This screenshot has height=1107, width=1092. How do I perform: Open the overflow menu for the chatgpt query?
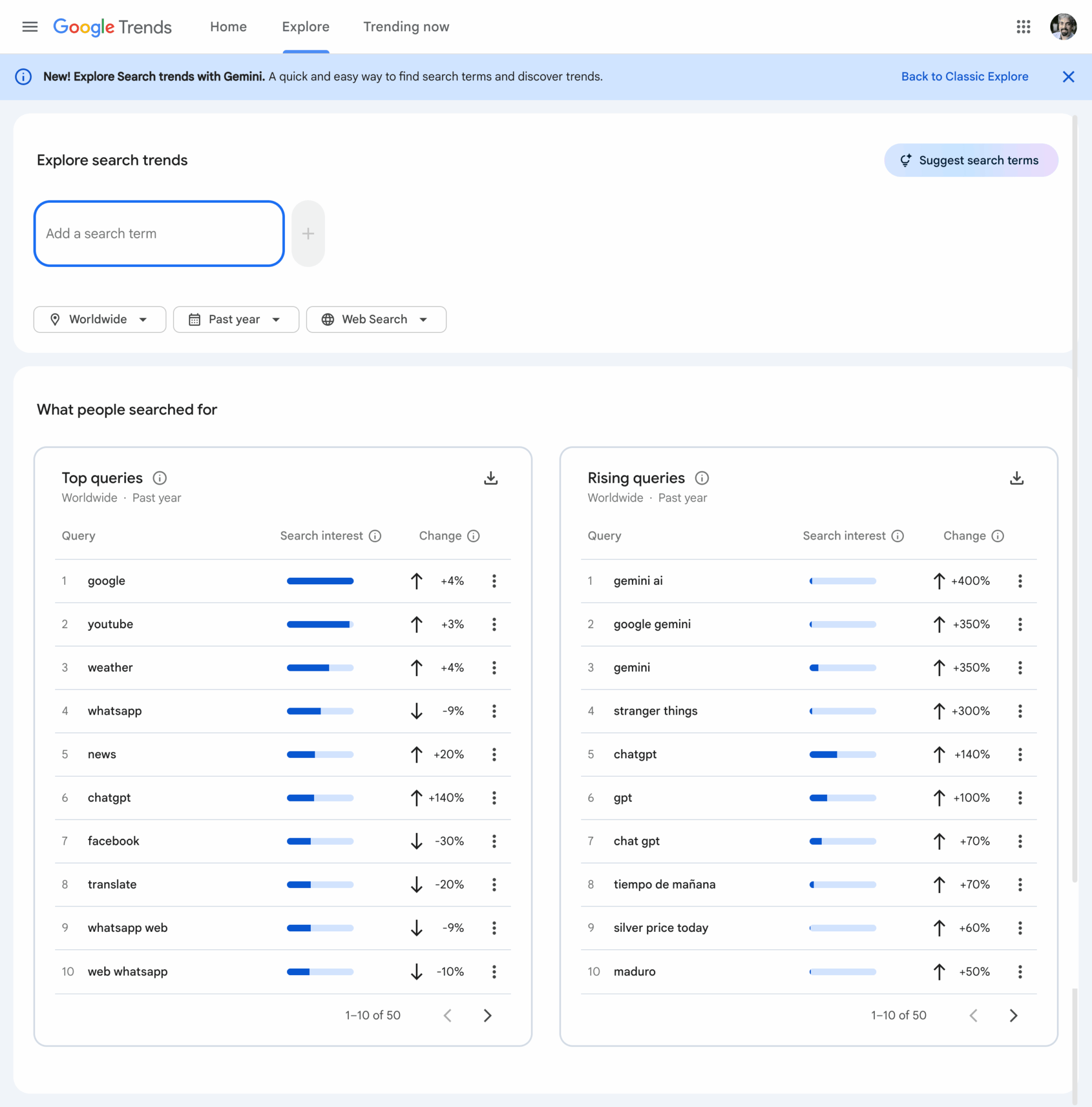click(x=495, y=797)
